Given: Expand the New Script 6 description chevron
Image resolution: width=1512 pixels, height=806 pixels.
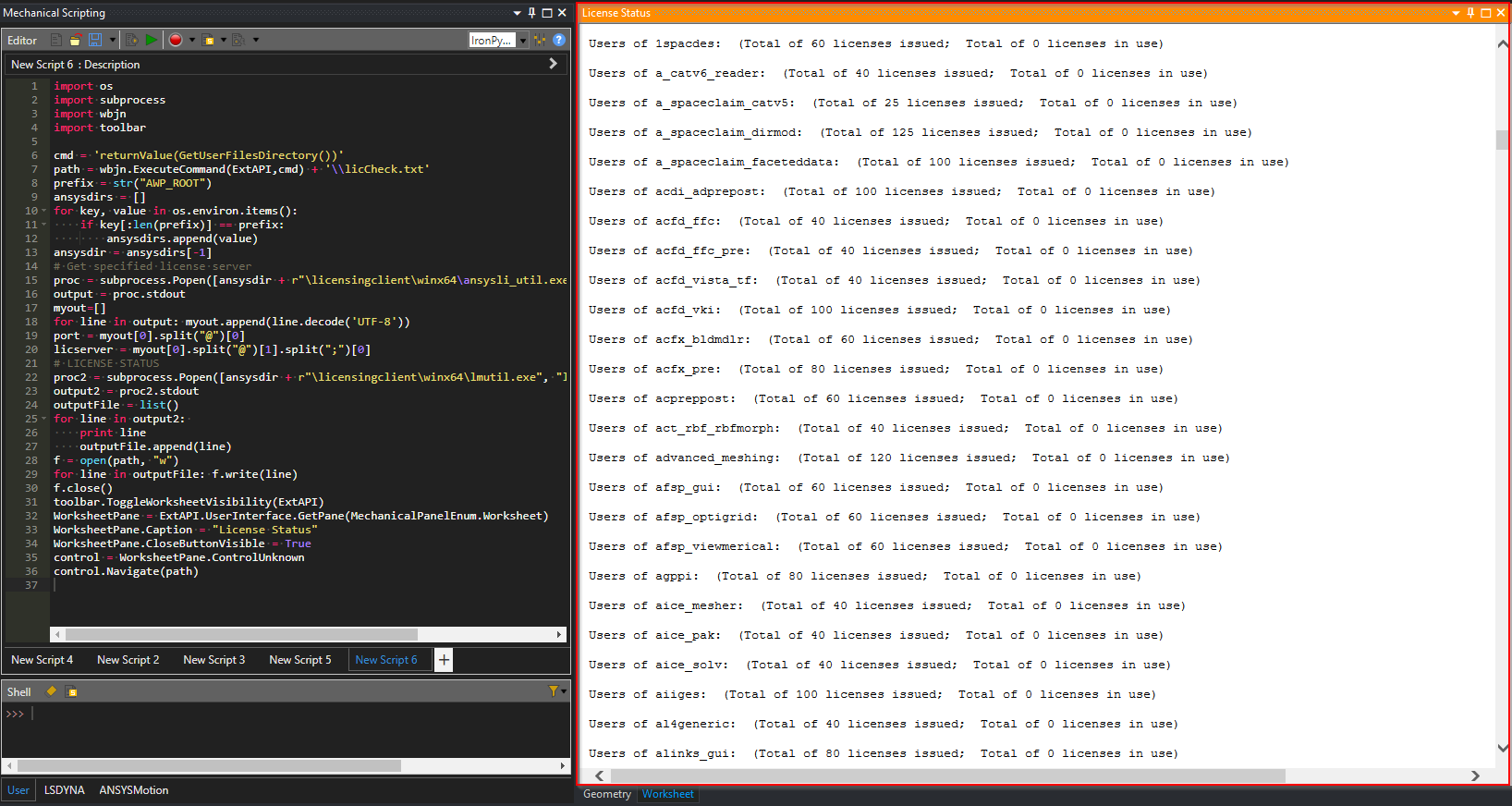Looking at the screenshot, I should (x=553, y=64).
